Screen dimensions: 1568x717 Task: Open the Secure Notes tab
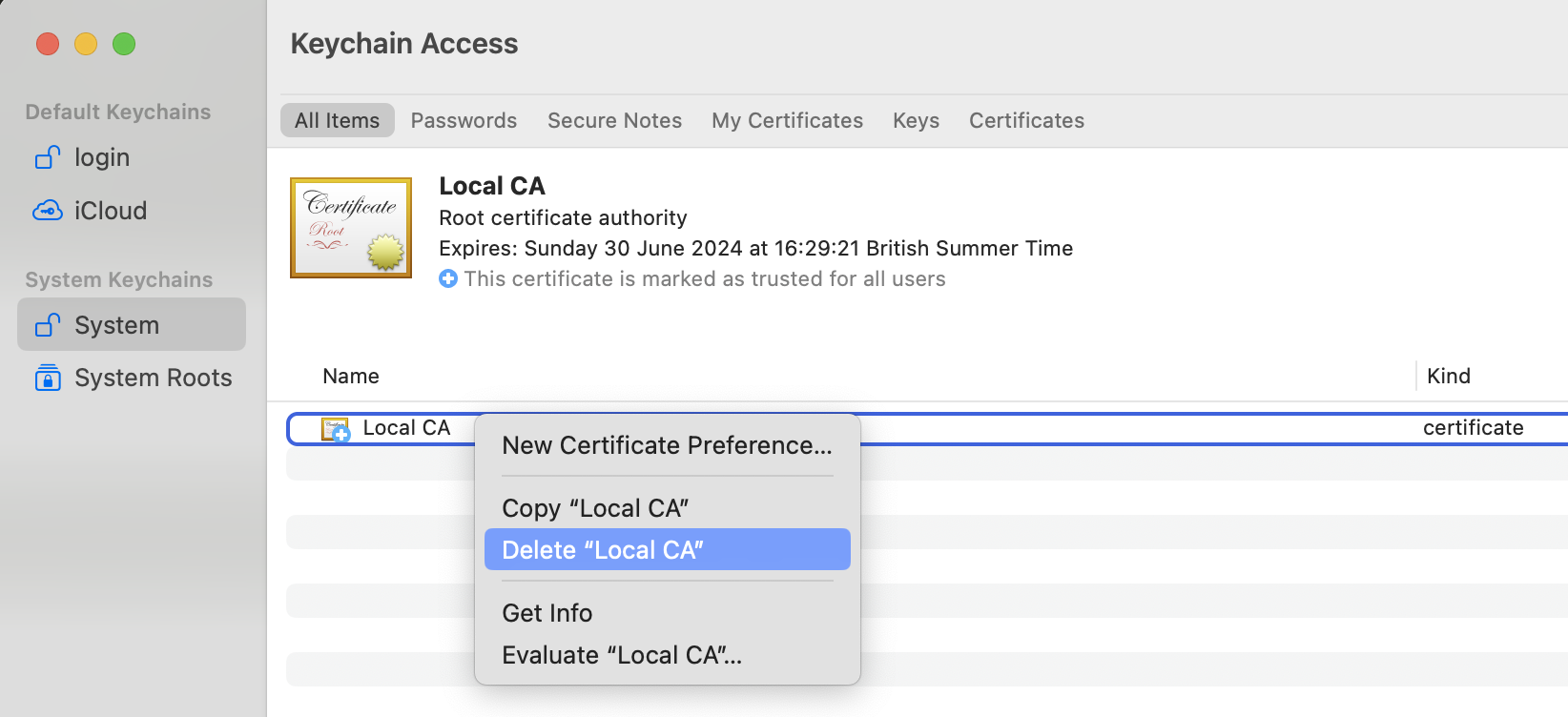[x=614, y=120]
